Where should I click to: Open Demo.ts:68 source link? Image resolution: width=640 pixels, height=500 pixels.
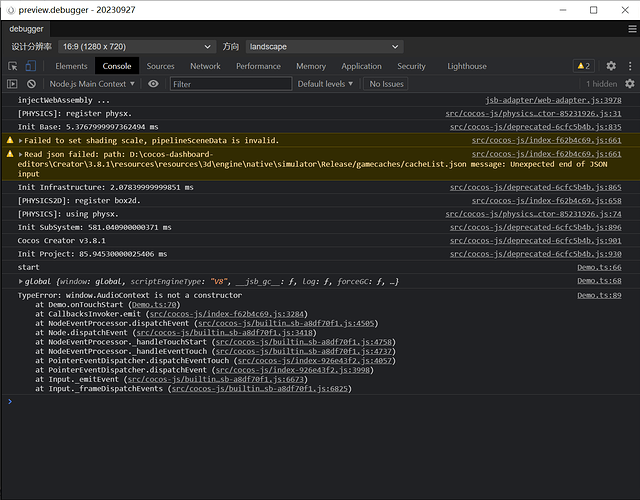click(599, 281)
